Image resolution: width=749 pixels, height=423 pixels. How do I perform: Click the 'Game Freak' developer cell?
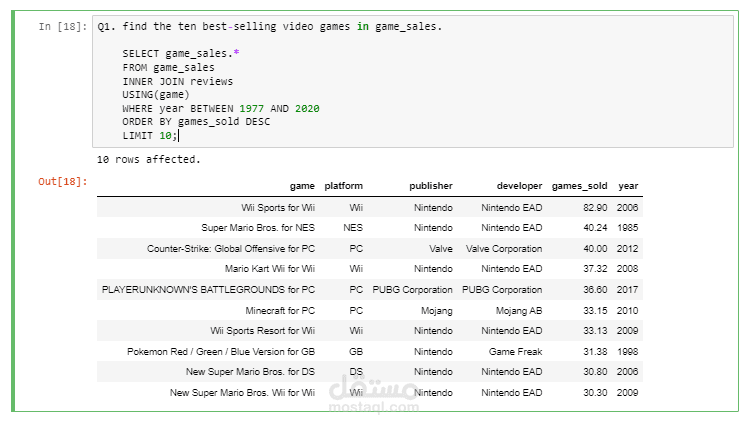coord(515,352)
